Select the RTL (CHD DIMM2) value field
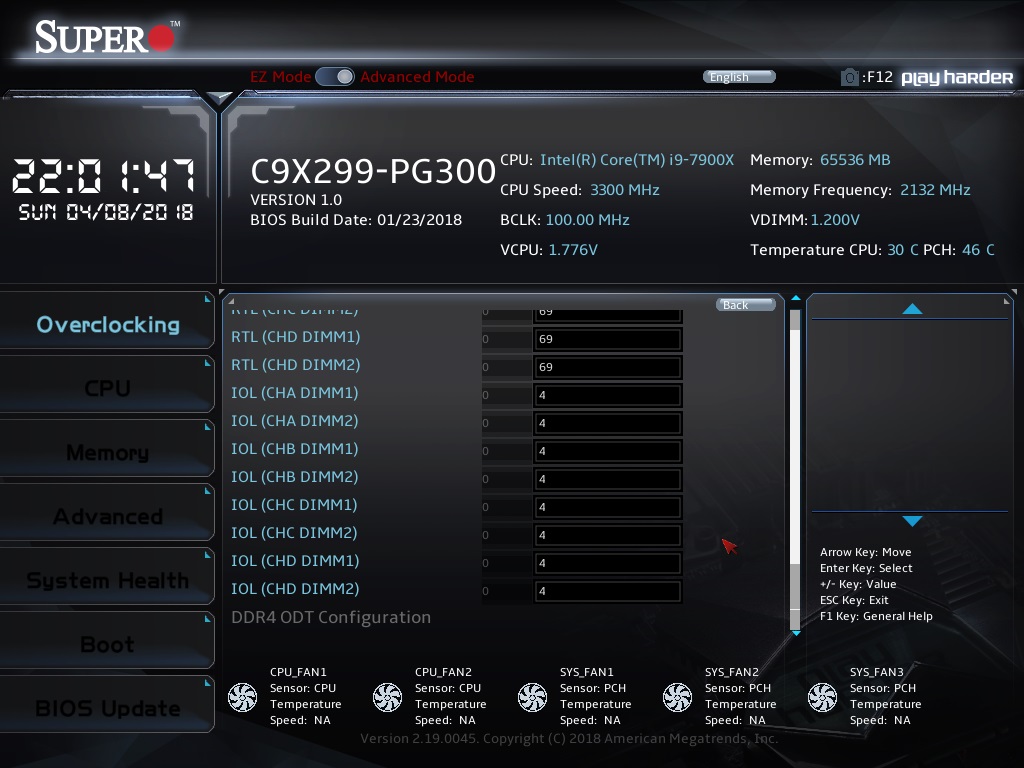Viewport: 1024px width, 768px height. pyautogui.click(x=607, y=367)
